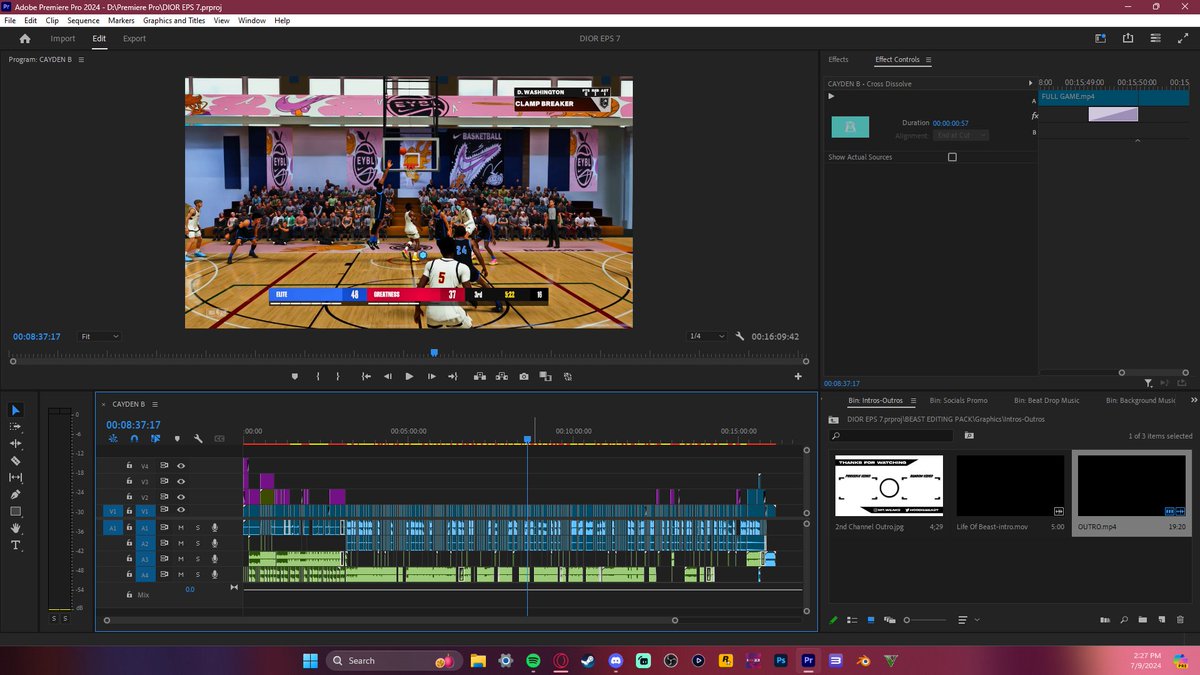The height and width of the screenshot is (675, 1200).
Task: Toggle Linked Selection in timeline
Action: pos(156,438)
